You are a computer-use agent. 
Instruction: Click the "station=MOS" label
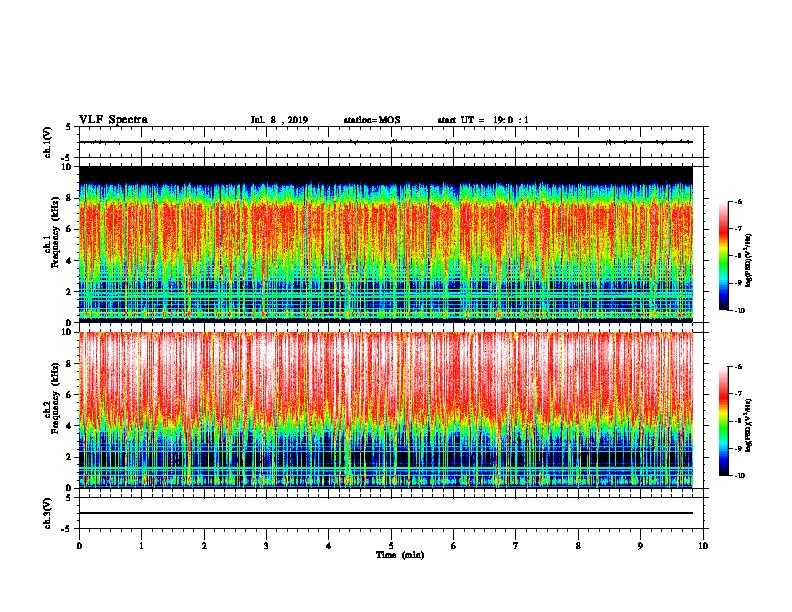[372, 120]
